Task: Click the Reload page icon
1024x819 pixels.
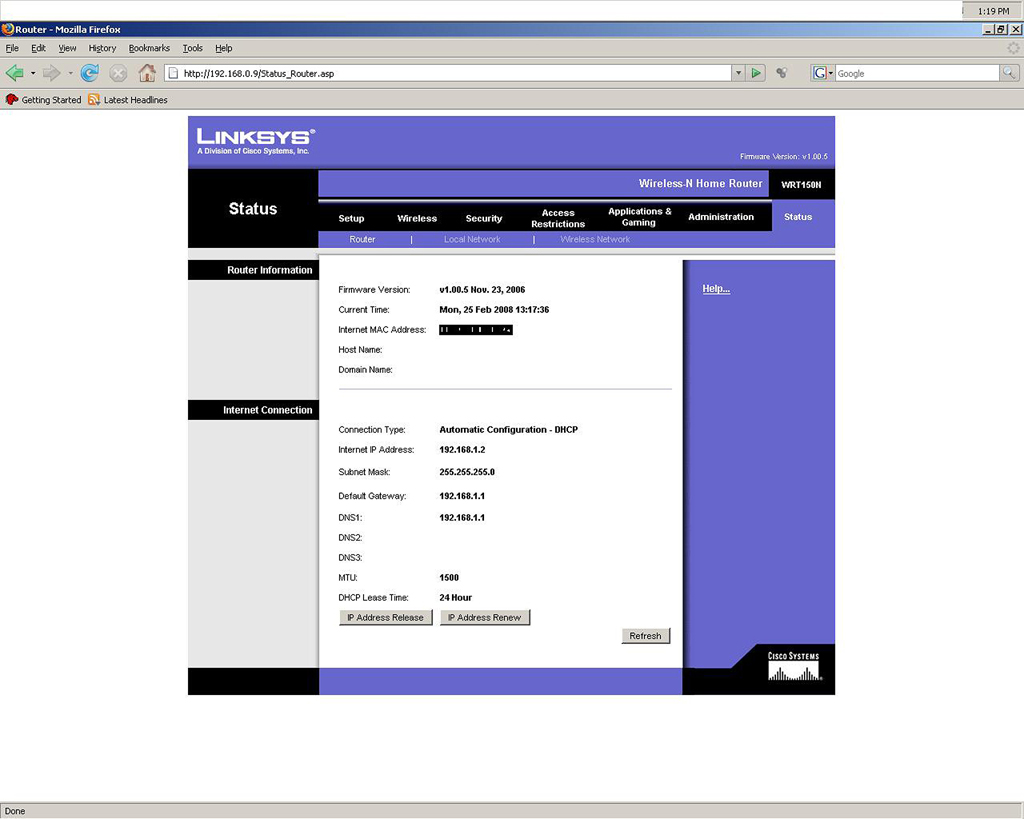Action: (90, 73)
